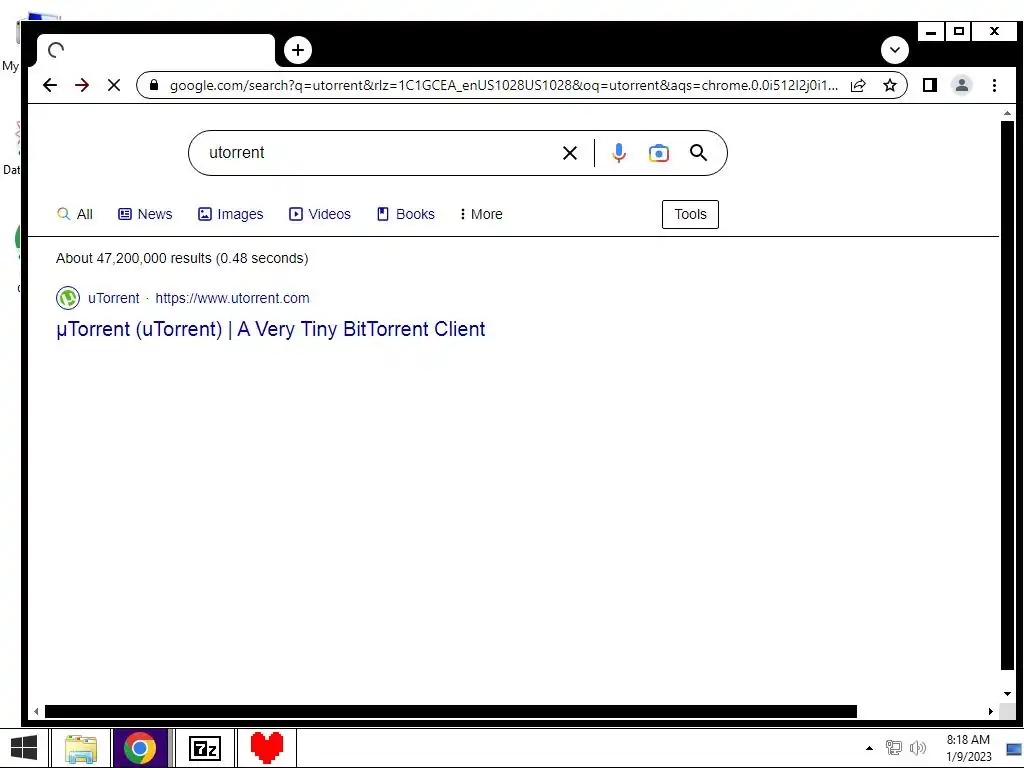This screenshot has width=1024, height=768.
Task: Close the Chrome window
Action: click(x=994, y=31)
